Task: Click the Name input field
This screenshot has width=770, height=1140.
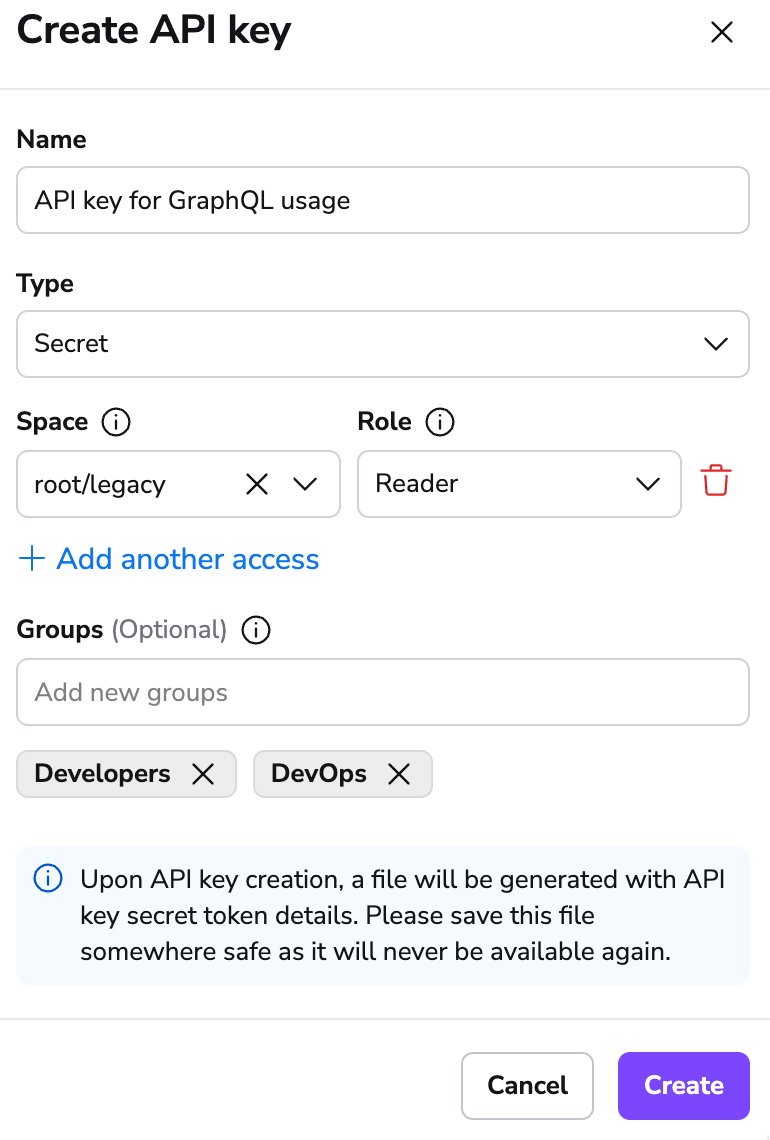Action: [x=383, y=200]
